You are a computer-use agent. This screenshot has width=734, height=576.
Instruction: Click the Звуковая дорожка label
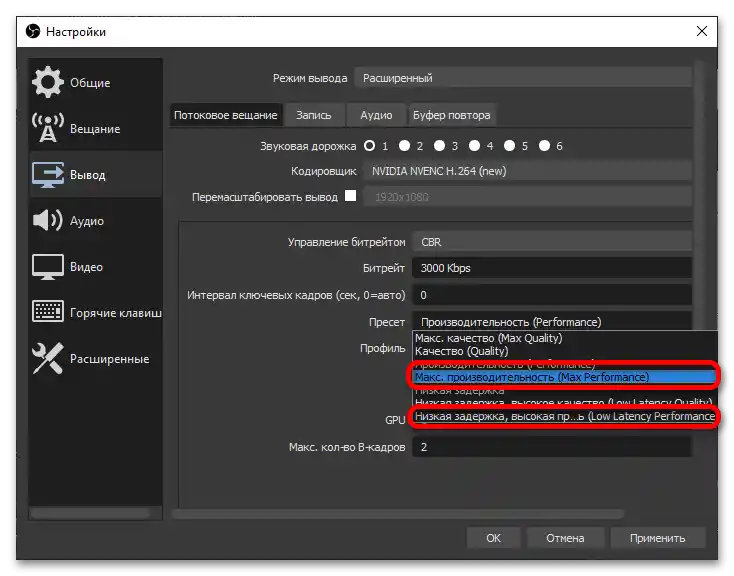click(x=308, y=146)
